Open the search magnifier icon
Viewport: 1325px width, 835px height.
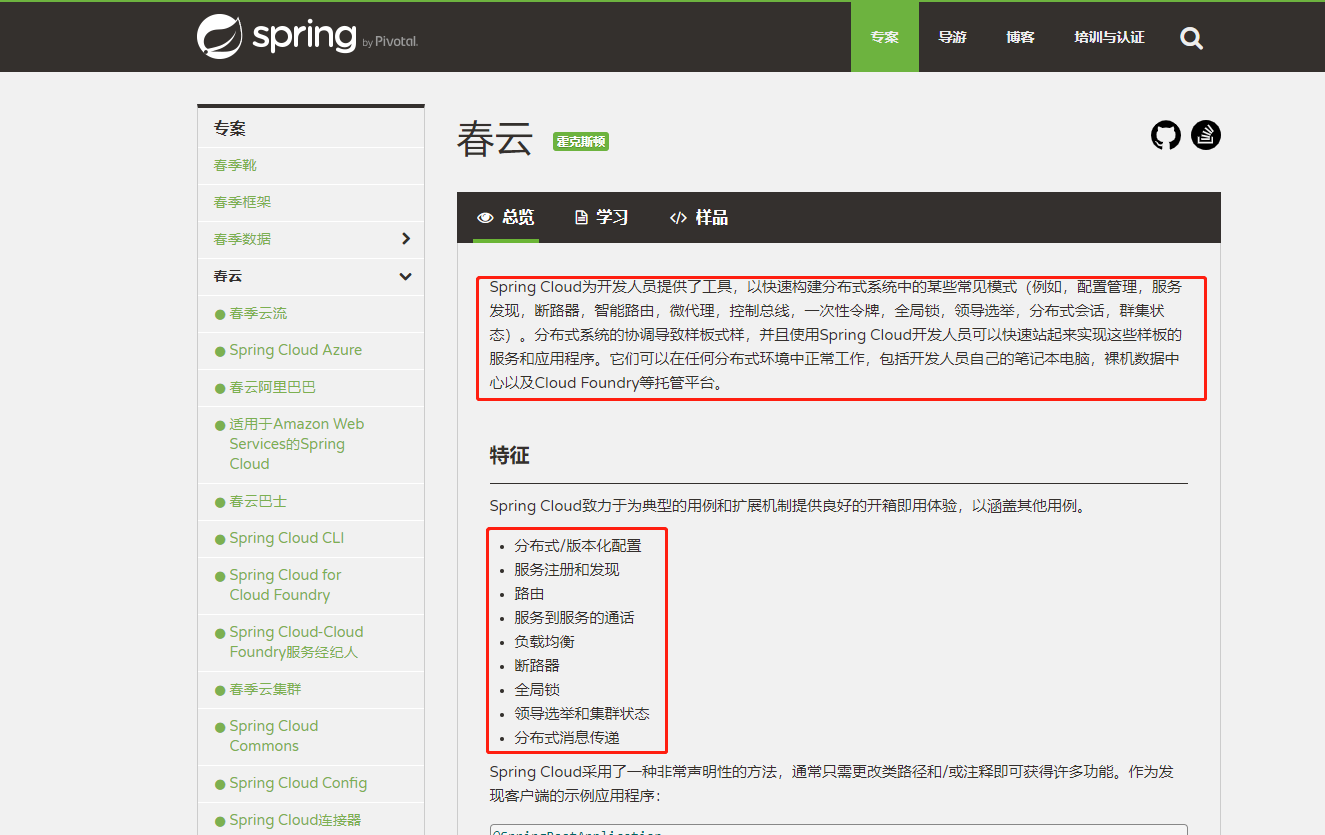click(1191, 38)
